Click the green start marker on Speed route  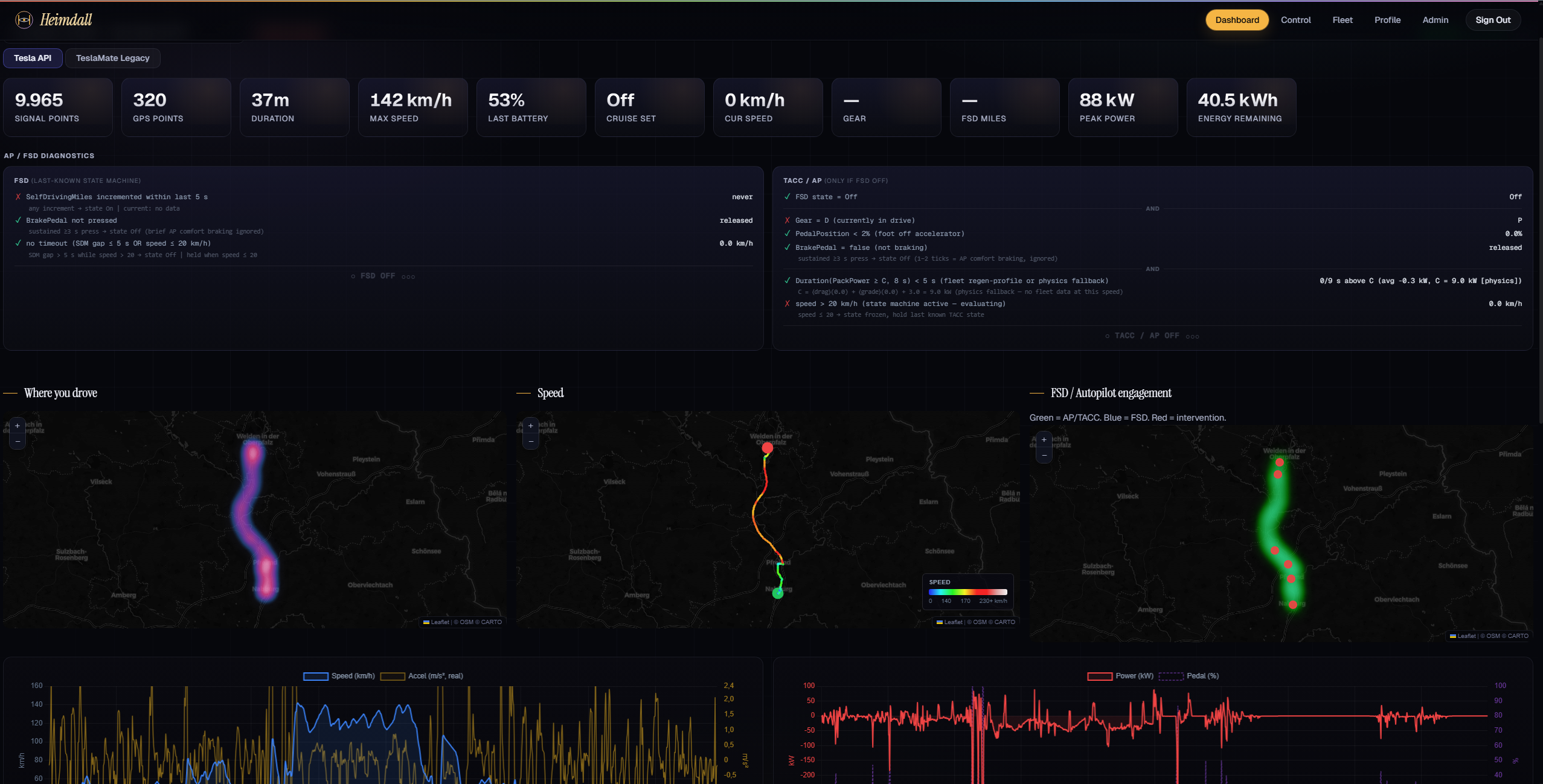[x=778, y=593]
